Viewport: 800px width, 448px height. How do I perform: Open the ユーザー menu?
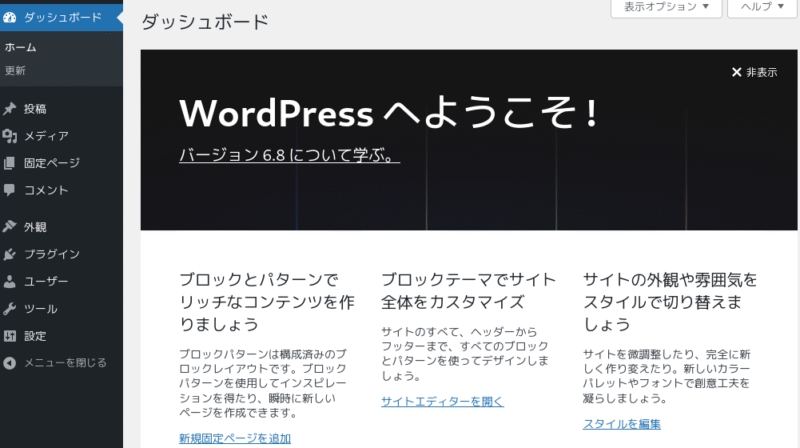coord(61,281)
